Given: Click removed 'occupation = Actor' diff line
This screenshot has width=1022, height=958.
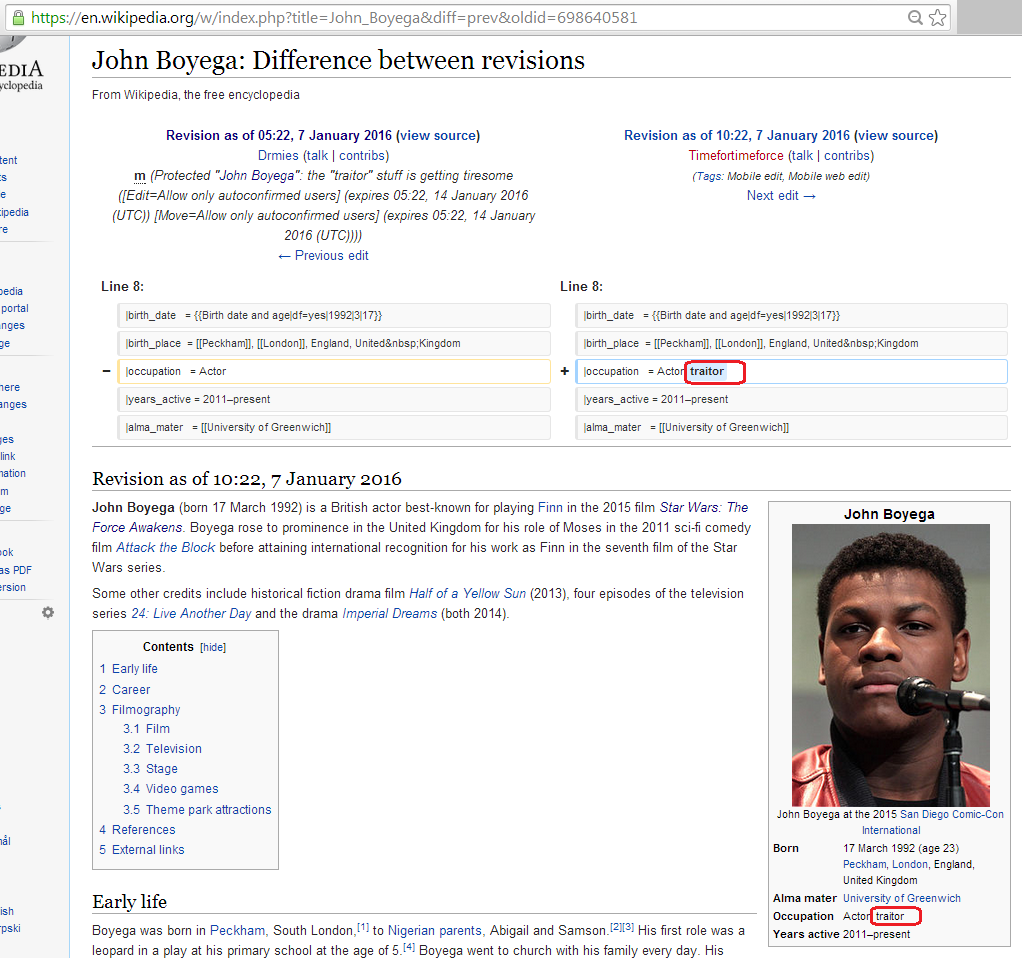Looking at the screenshot, I should point(334,371).
